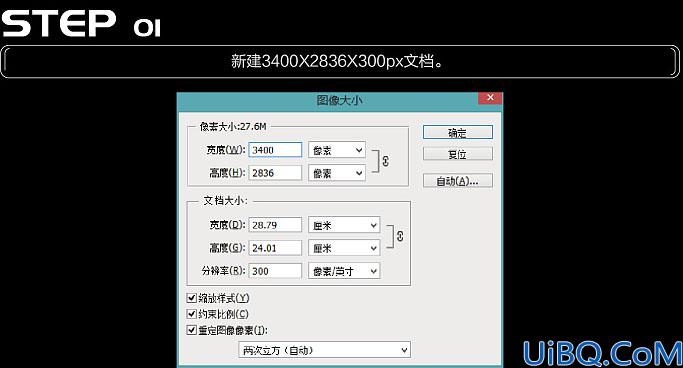Screen dimensions: 683x368
Task: Toggle the document size constrain link icon
Action: 400,236
